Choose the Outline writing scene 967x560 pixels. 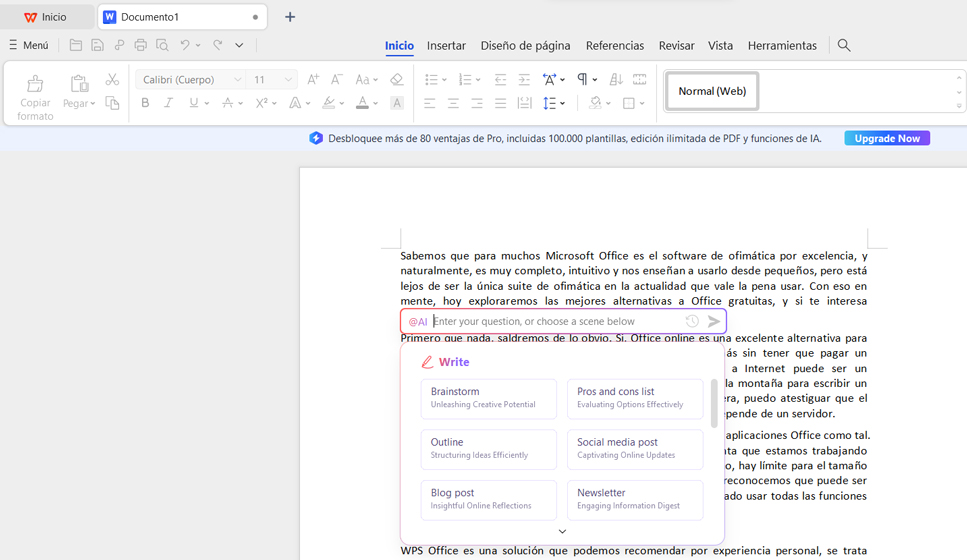(488, 450)
